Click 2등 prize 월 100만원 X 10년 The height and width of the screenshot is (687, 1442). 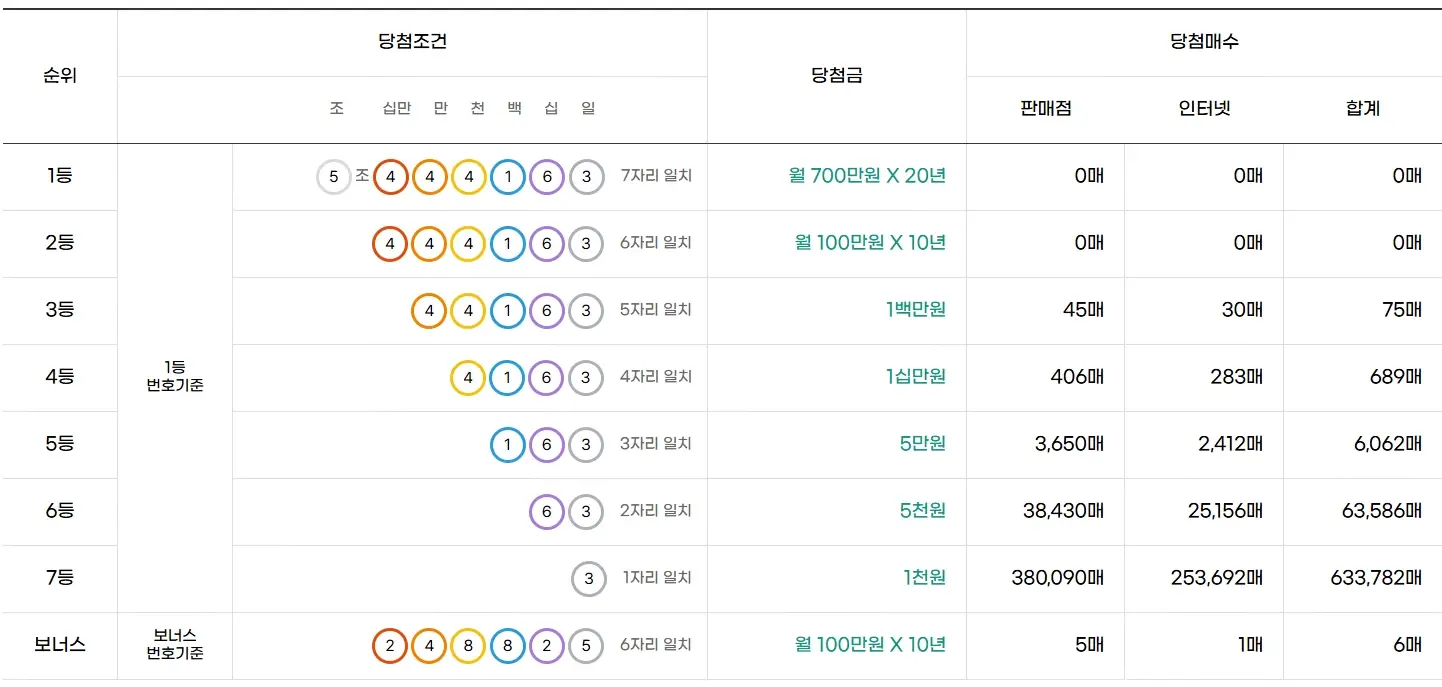tap(870, 243)
